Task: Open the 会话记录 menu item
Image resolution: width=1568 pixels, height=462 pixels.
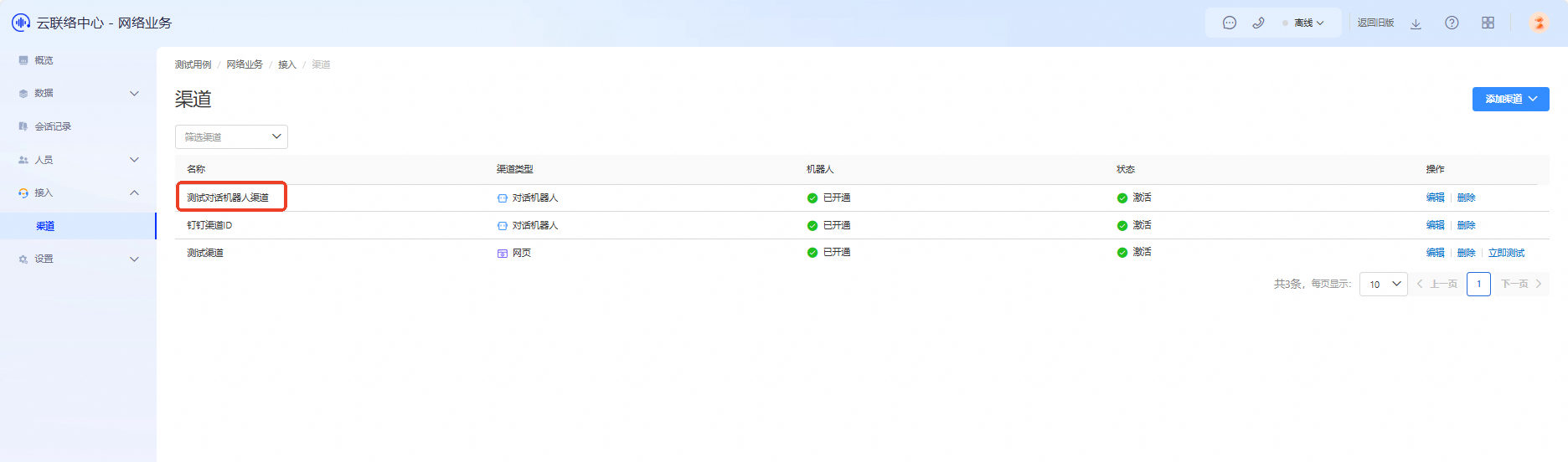Action: (x=78, y=126)
